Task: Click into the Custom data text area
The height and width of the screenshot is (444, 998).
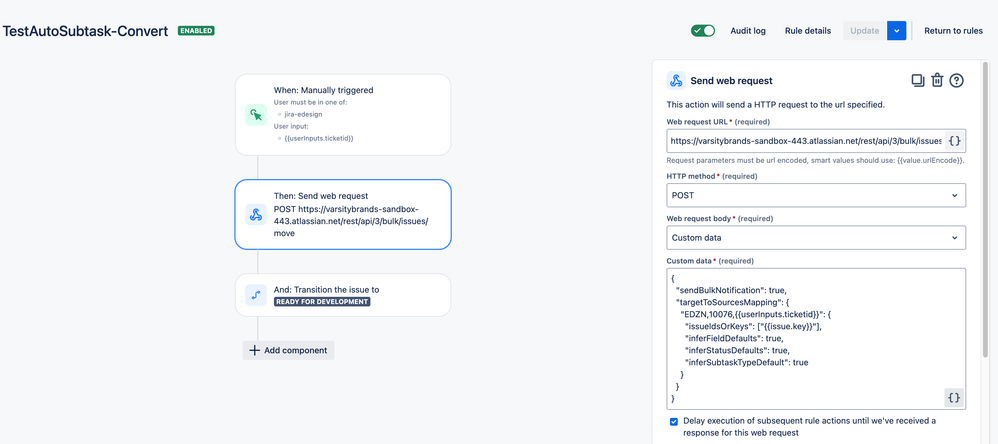Action: pos(816,338)
